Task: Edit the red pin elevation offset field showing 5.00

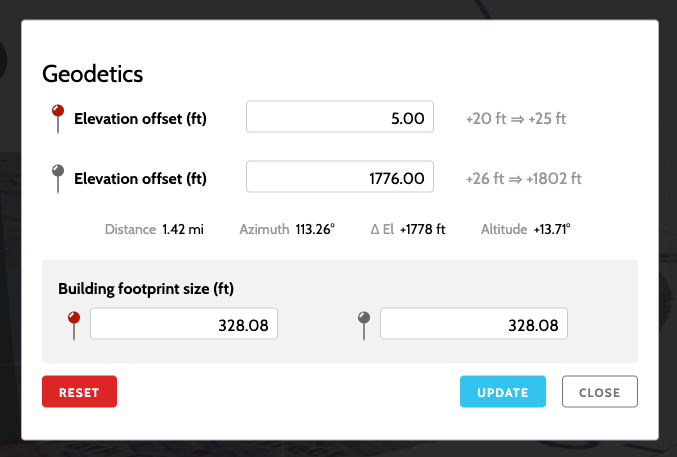Action: point(340,119)
